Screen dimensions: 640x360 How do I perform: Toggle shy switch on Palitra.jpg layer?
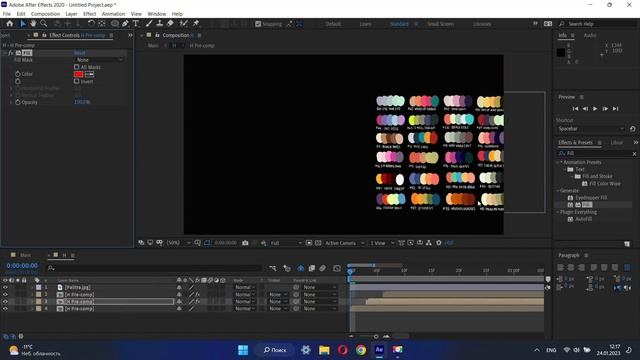point(179,287)
